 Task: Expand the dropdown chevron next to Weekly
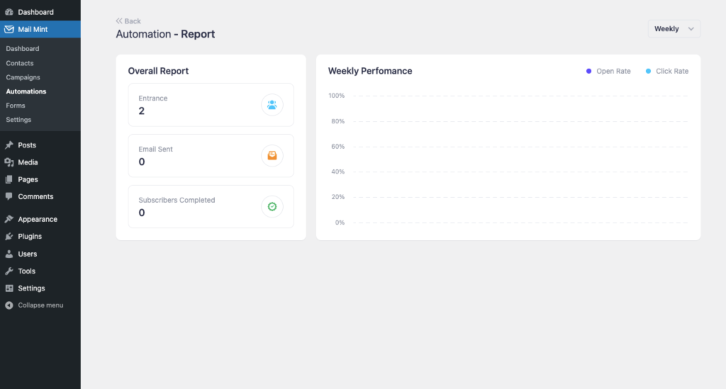click(x=691, y=29)
